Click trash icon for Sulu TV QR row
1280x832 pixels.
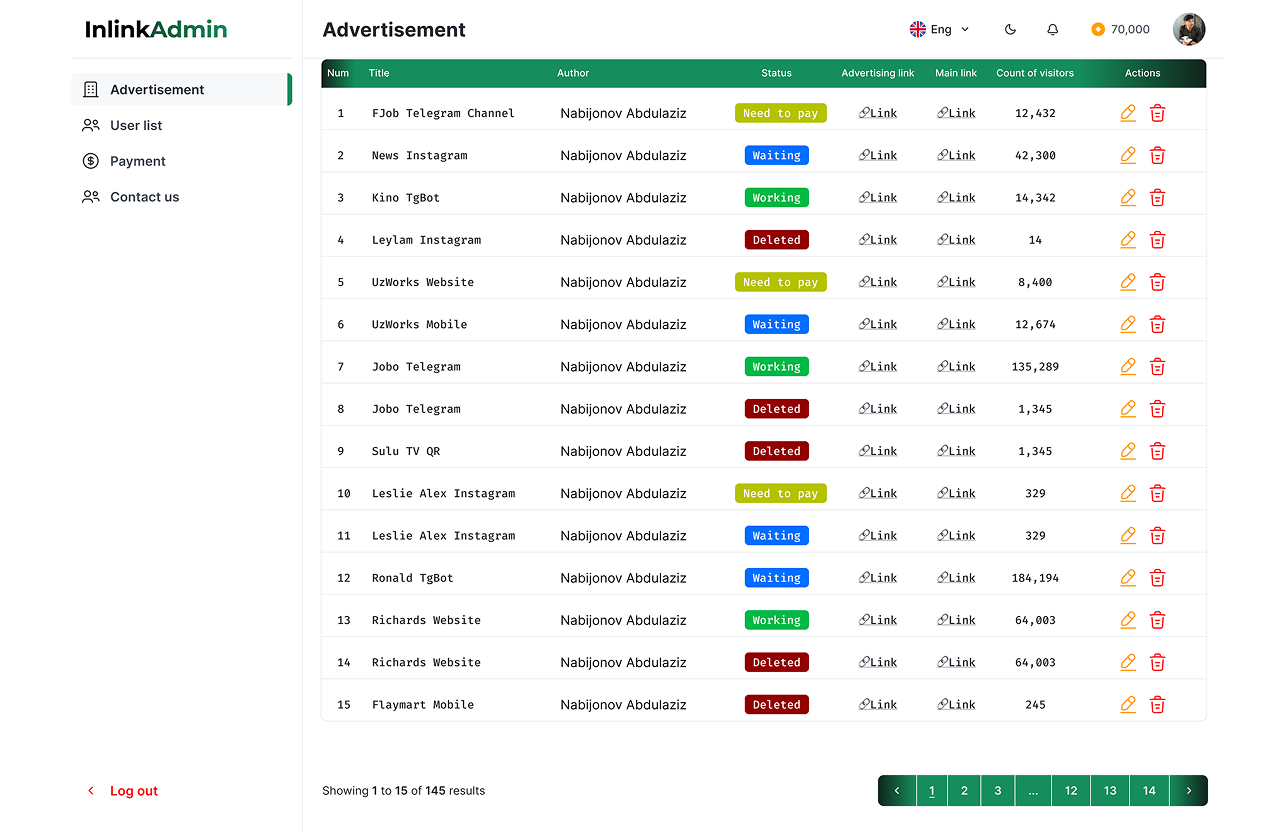point(1157,451)
